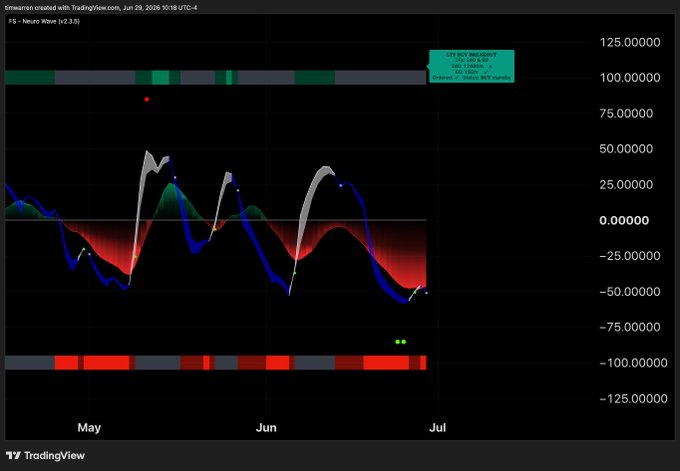Click the TradingView logo at the bottom

pyautogui.click(x=45, y=455)
